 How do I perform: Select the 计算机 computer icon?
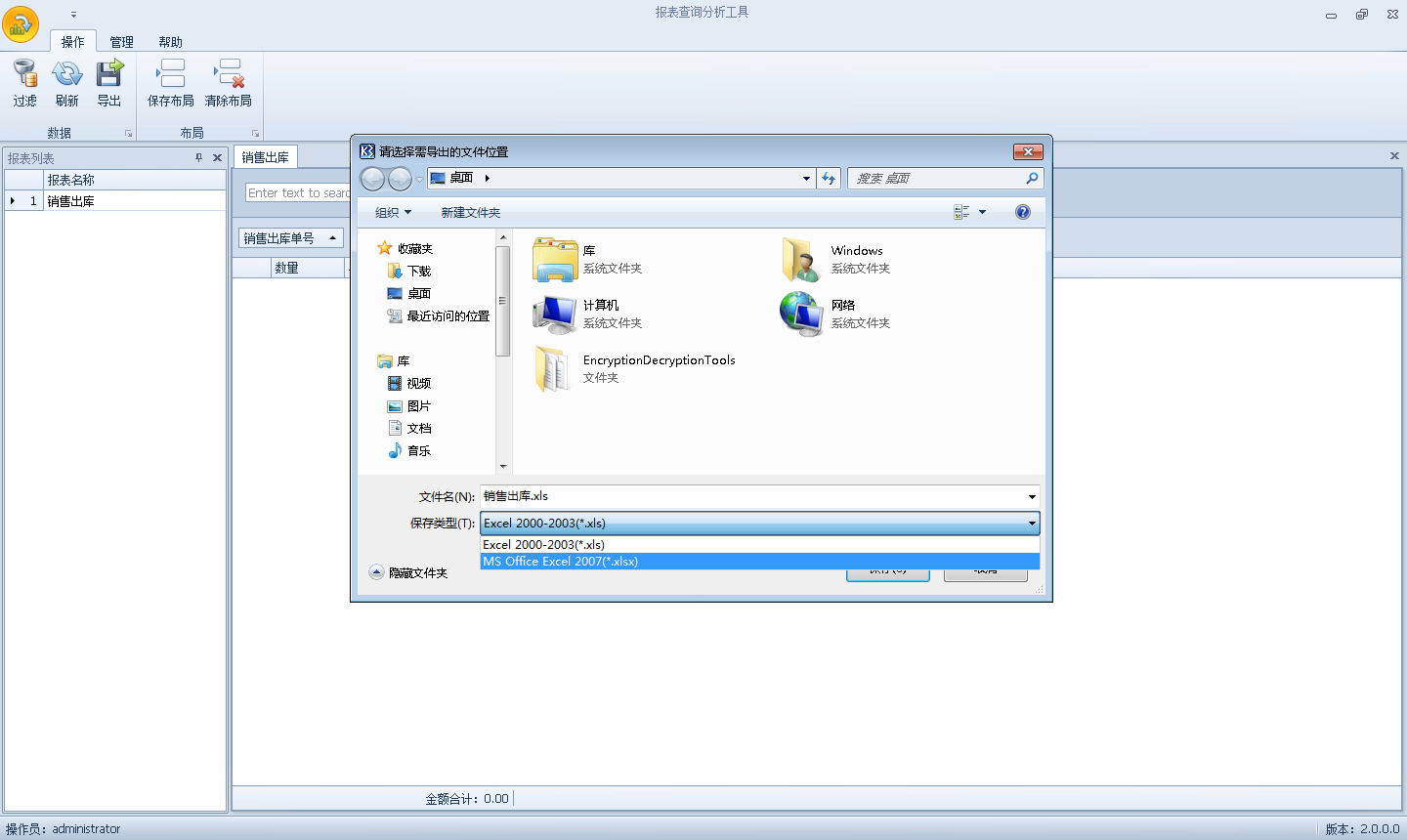click(x=555, y=315)
